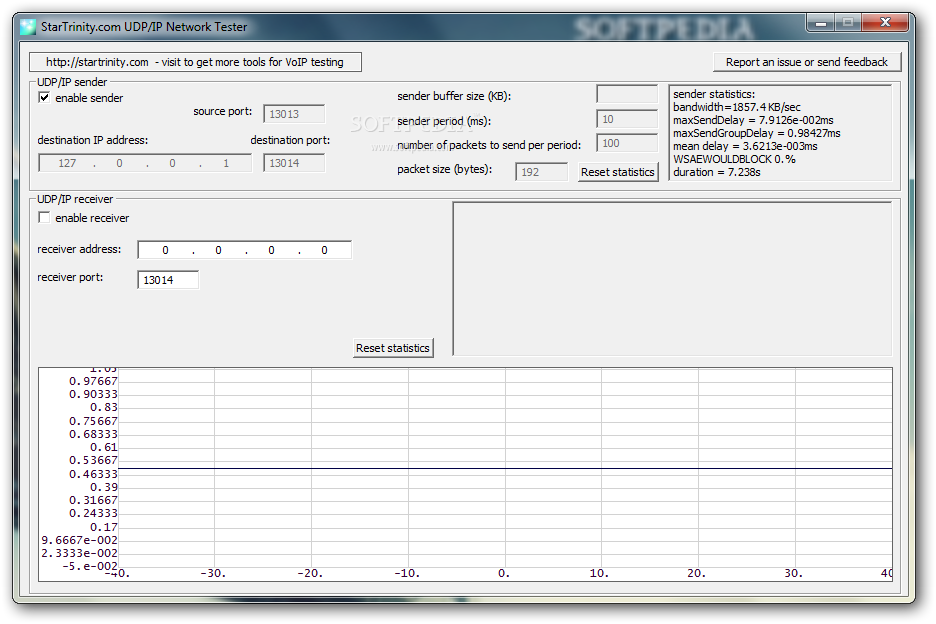Click the destination port field

pyautogui.click(x=294, y=163)
